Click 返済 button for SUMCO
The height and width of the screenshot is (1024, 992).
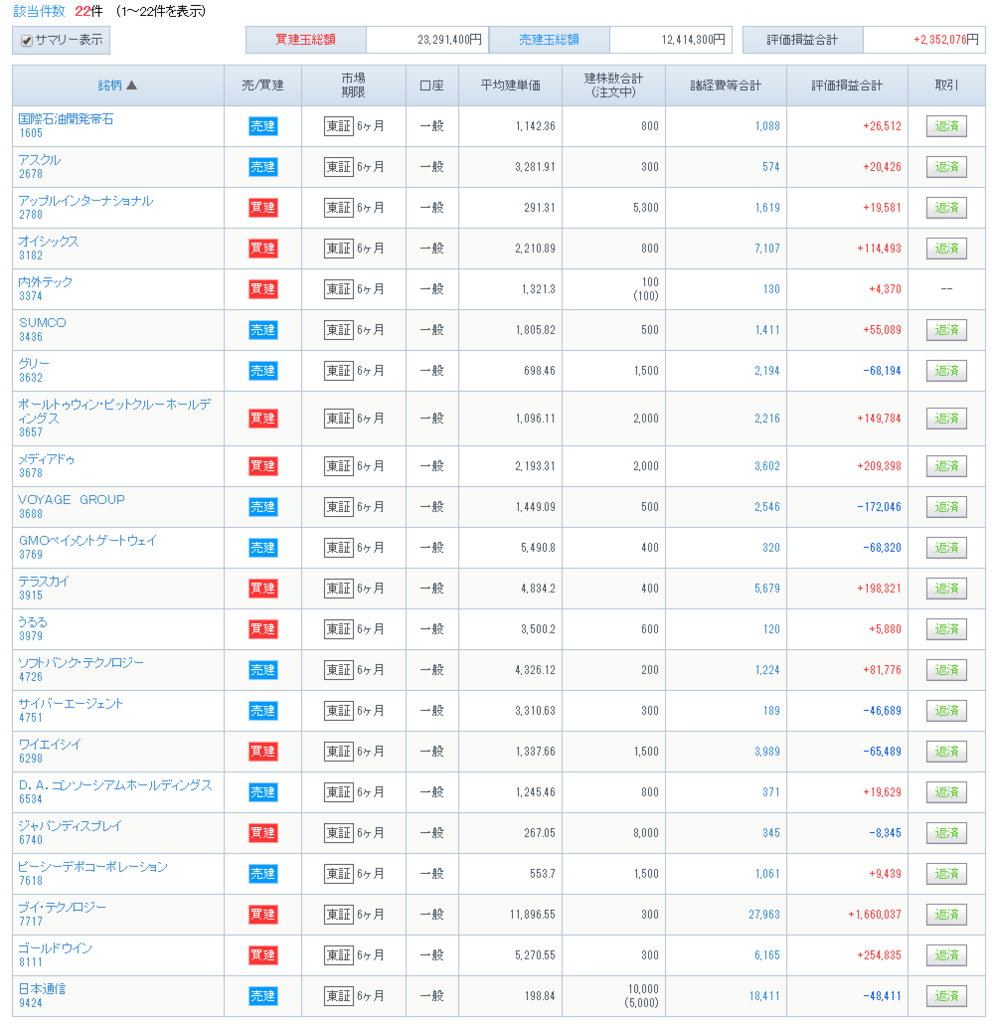[x=946, y=330]
